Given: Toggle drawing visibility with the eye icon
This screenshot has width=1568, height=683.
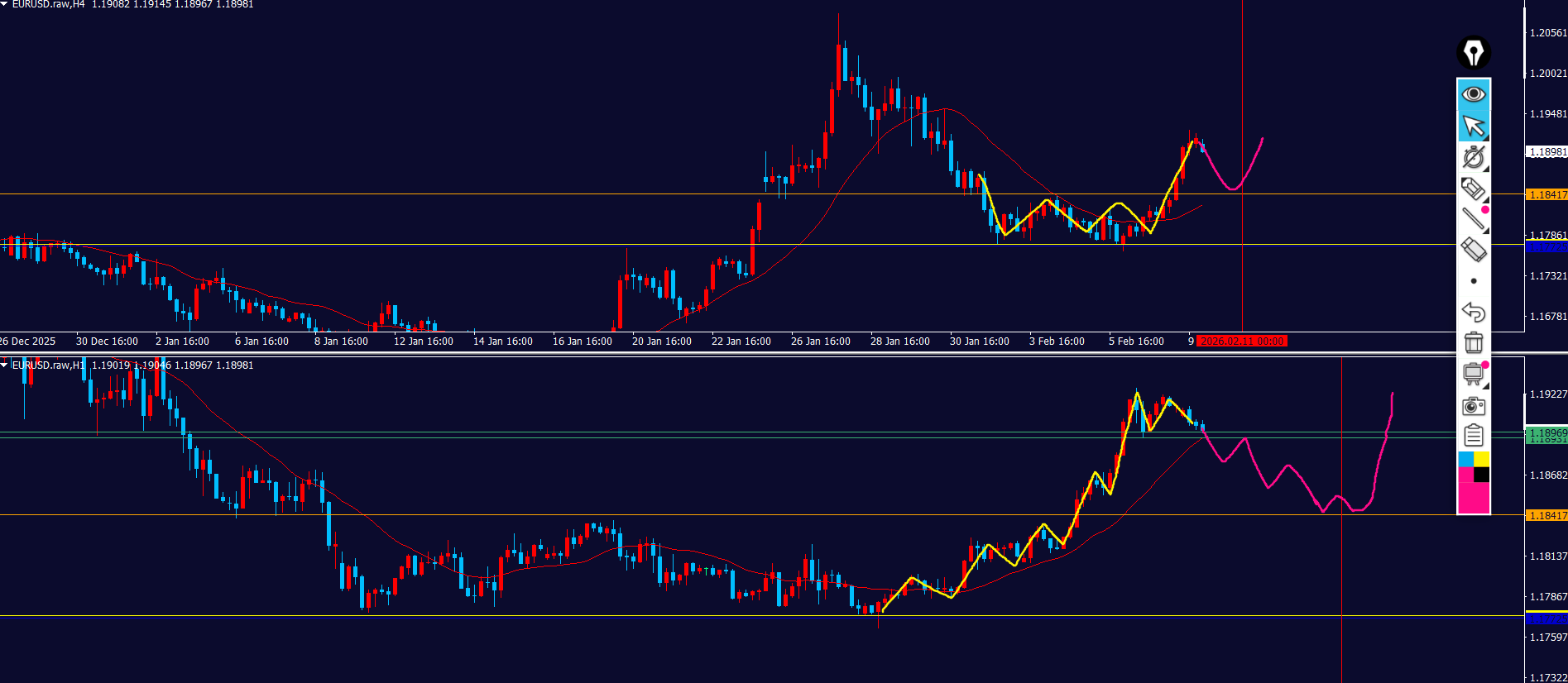Looking at the screenshot, I should pyautogui.click(x=1473, y=94).
